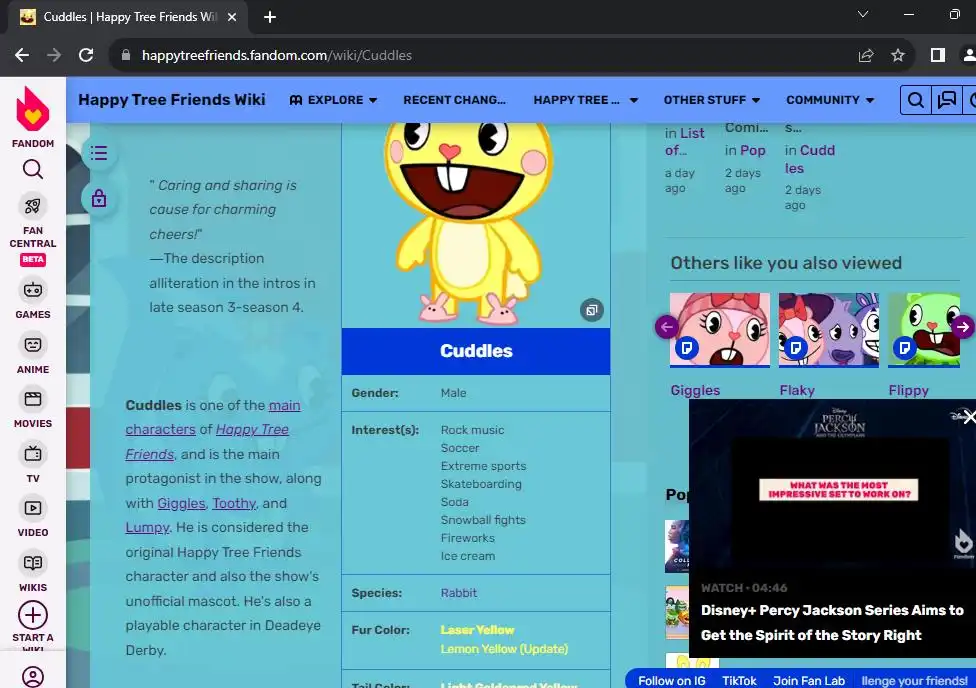Open the Giggles link in the paragraph
Image resolution: width=976 pixels, height=688 pixels.
click(x=181, y=503)
